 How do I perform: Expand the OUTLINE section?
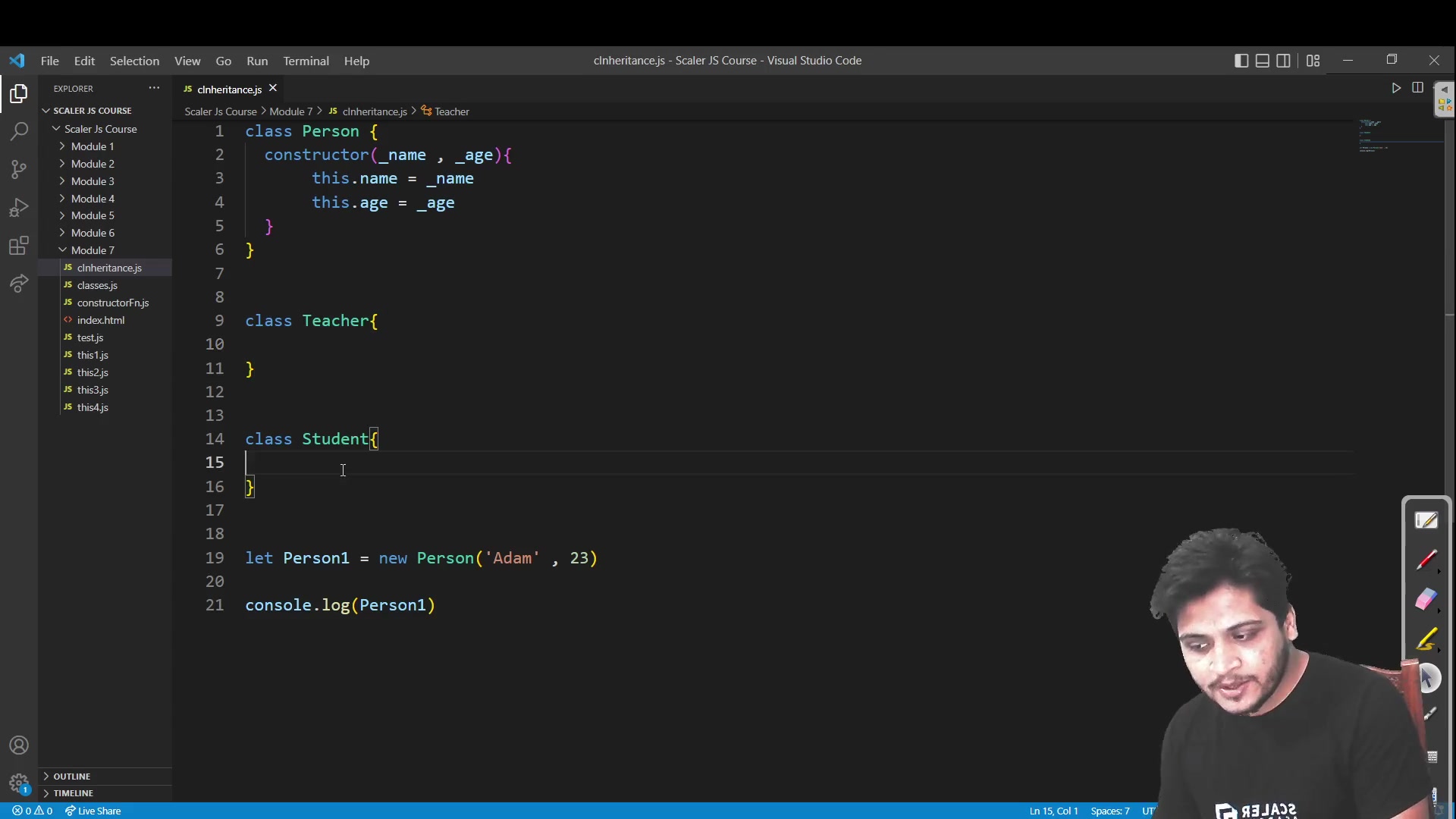coord(72,777)
